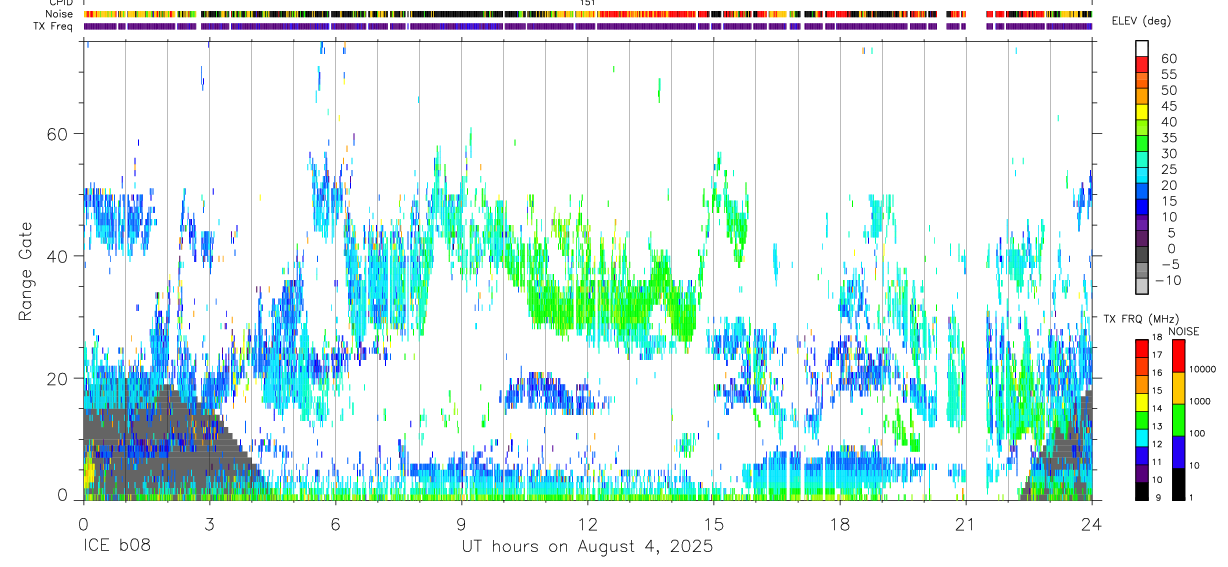Pick the green segment of the NOISE colorbar
Image resolution: width=1228 pixels, height=567 pixels.
click(1178, 419)
